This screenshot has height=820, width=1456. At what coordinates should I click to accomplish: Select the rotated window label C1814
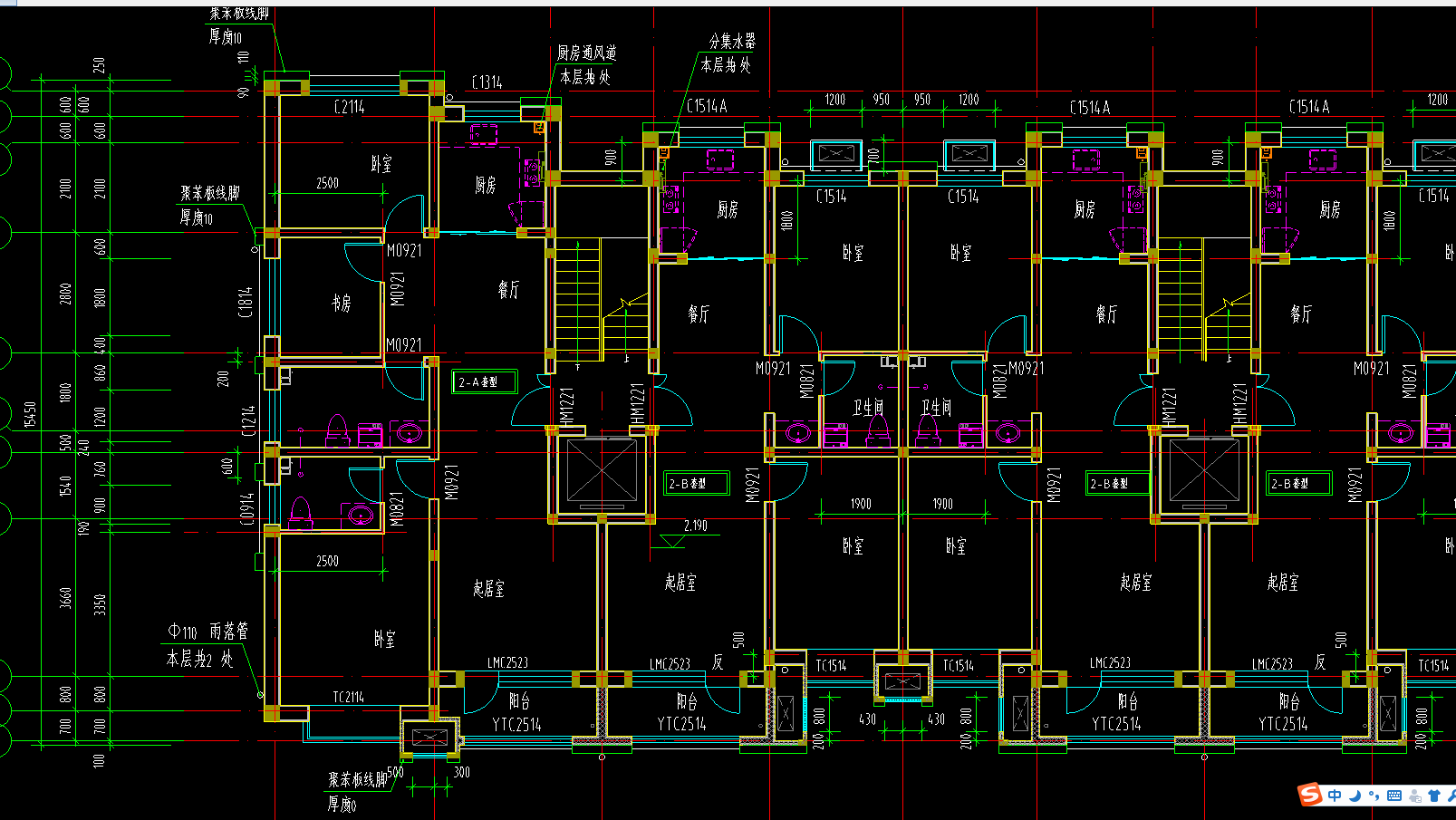[246, 302]
